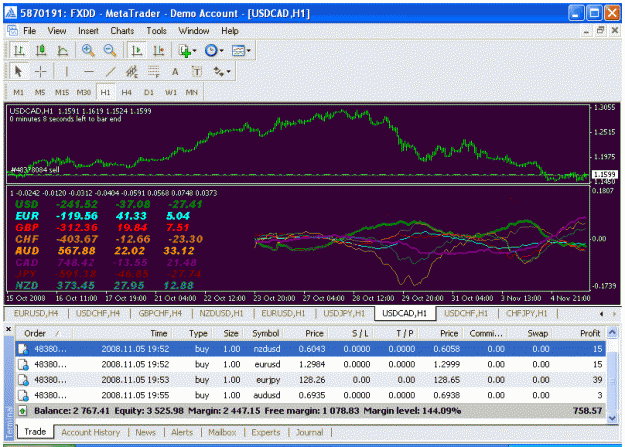Select the line chart icon
The image size is (625, 447).
pyautogui.click(x=63, y=51)
